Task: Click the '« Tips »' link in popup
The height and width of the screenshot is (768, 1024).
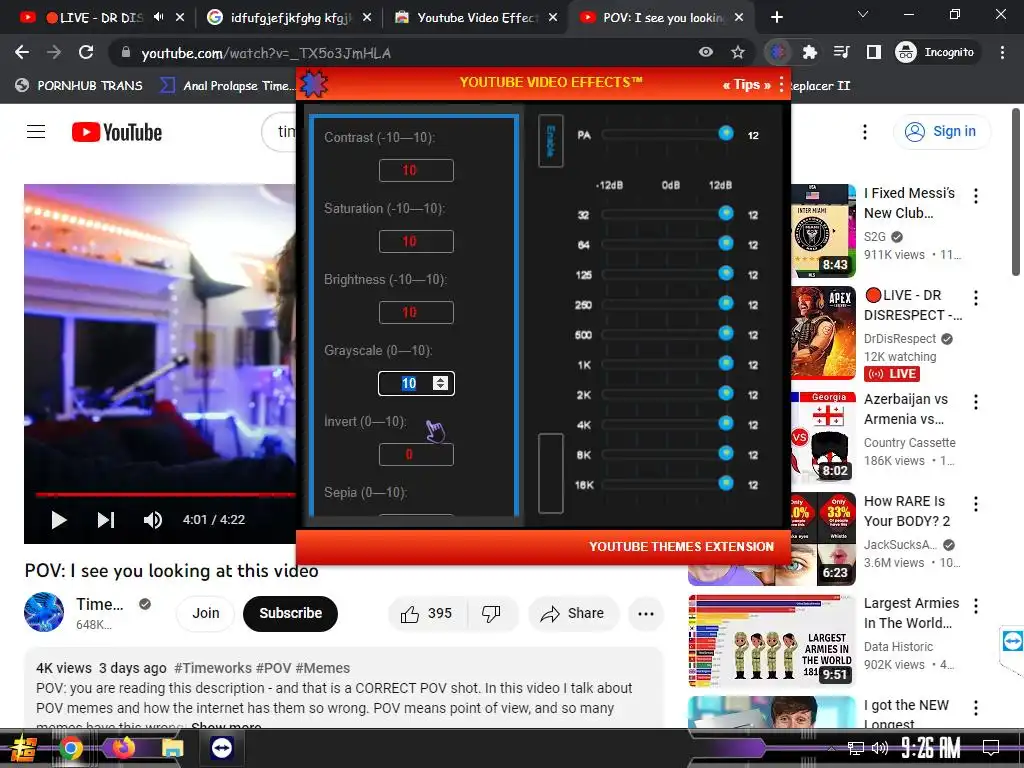Action: coord(746,84)
